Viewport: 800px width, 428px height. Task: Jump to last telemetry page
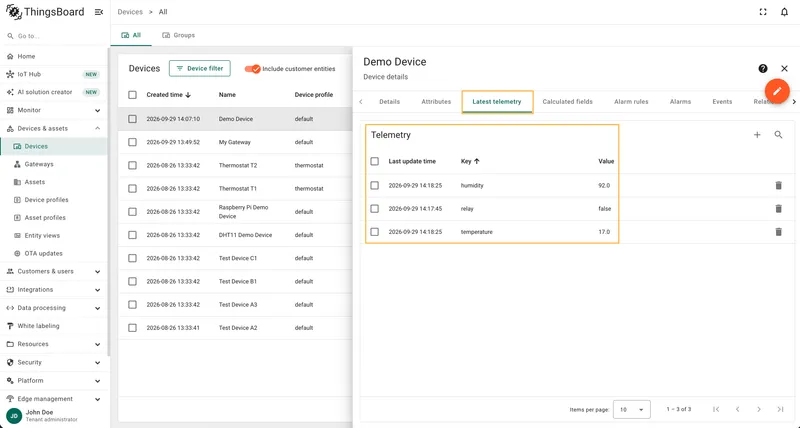pos(780,409)
